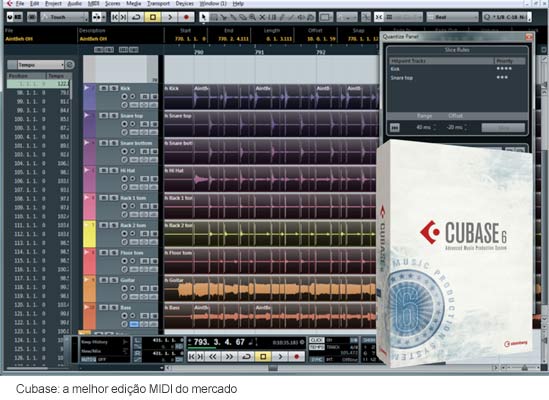Select the Range Selection tool in toolbar
The width and height of the screenshot is (549, 400).
tap(214, 17)
